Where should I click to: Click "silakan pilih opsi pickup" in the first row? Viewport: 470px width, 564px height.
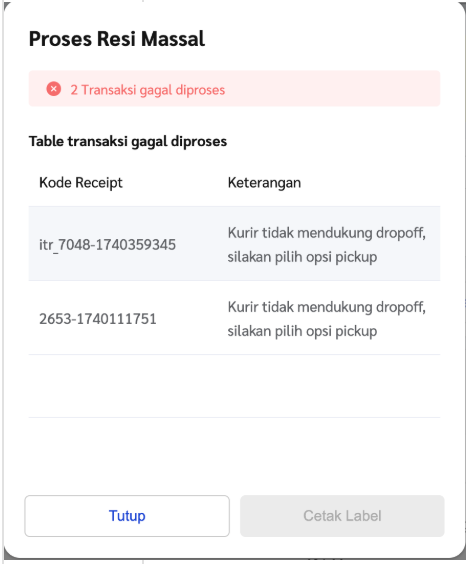point(302,257)
